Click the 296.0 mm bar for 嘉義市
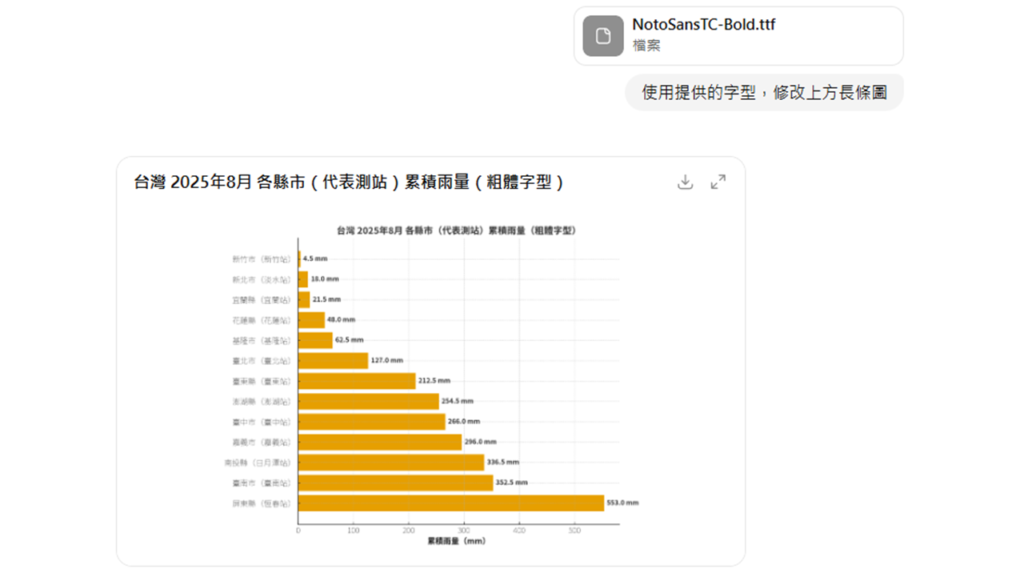The height and width of the screenshot is (577, 1024). coord(380,442)
